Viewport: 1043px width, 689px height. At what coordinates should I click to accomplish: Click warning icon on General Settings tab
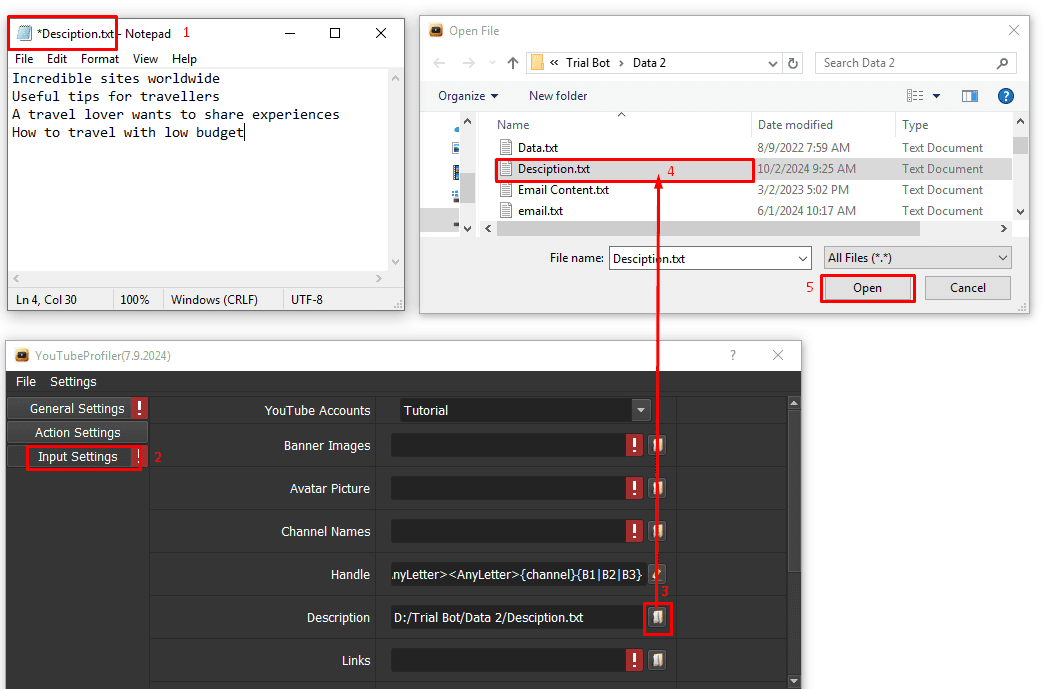pyautogui.click(x=139, y=408)
